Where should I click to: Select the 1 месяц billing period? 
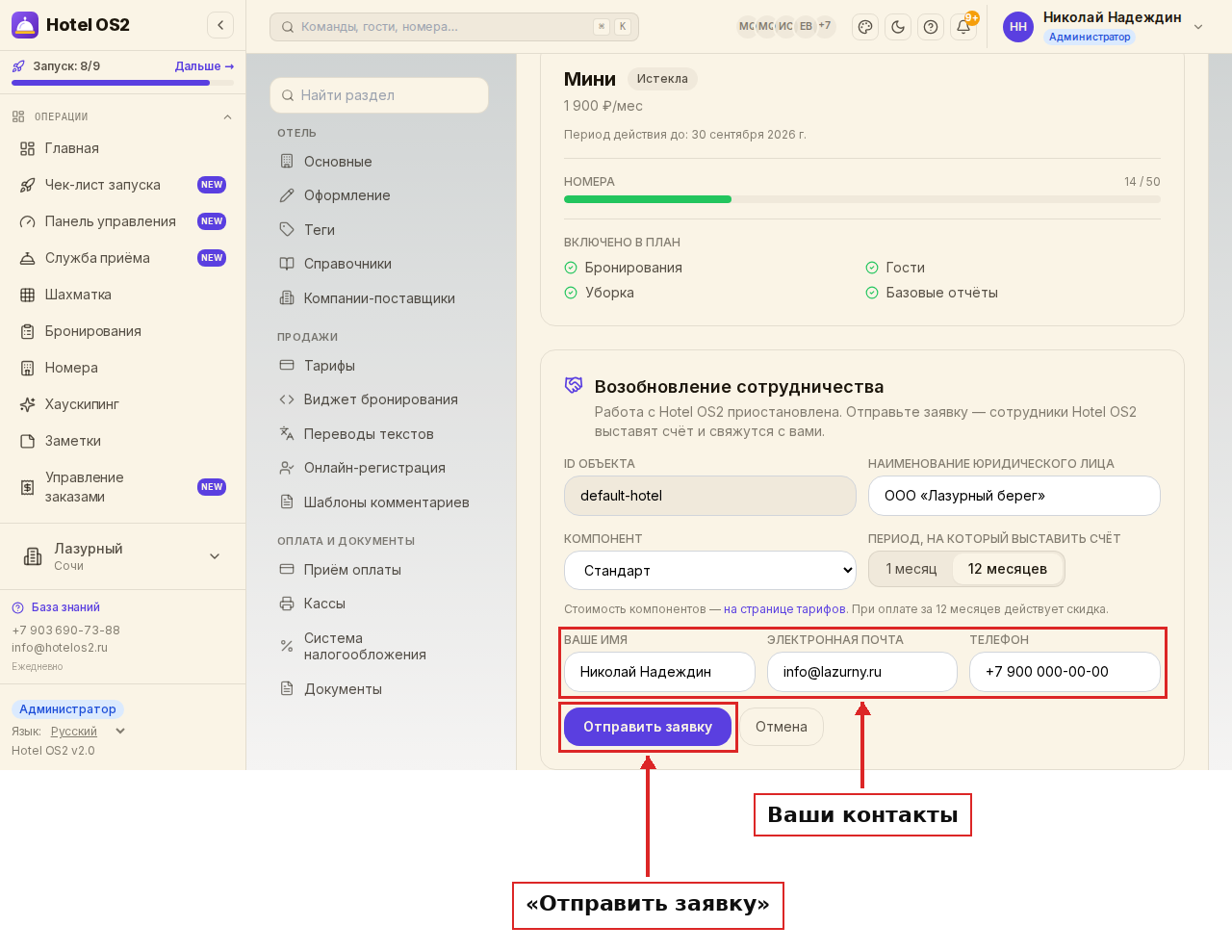coord(911,569)
